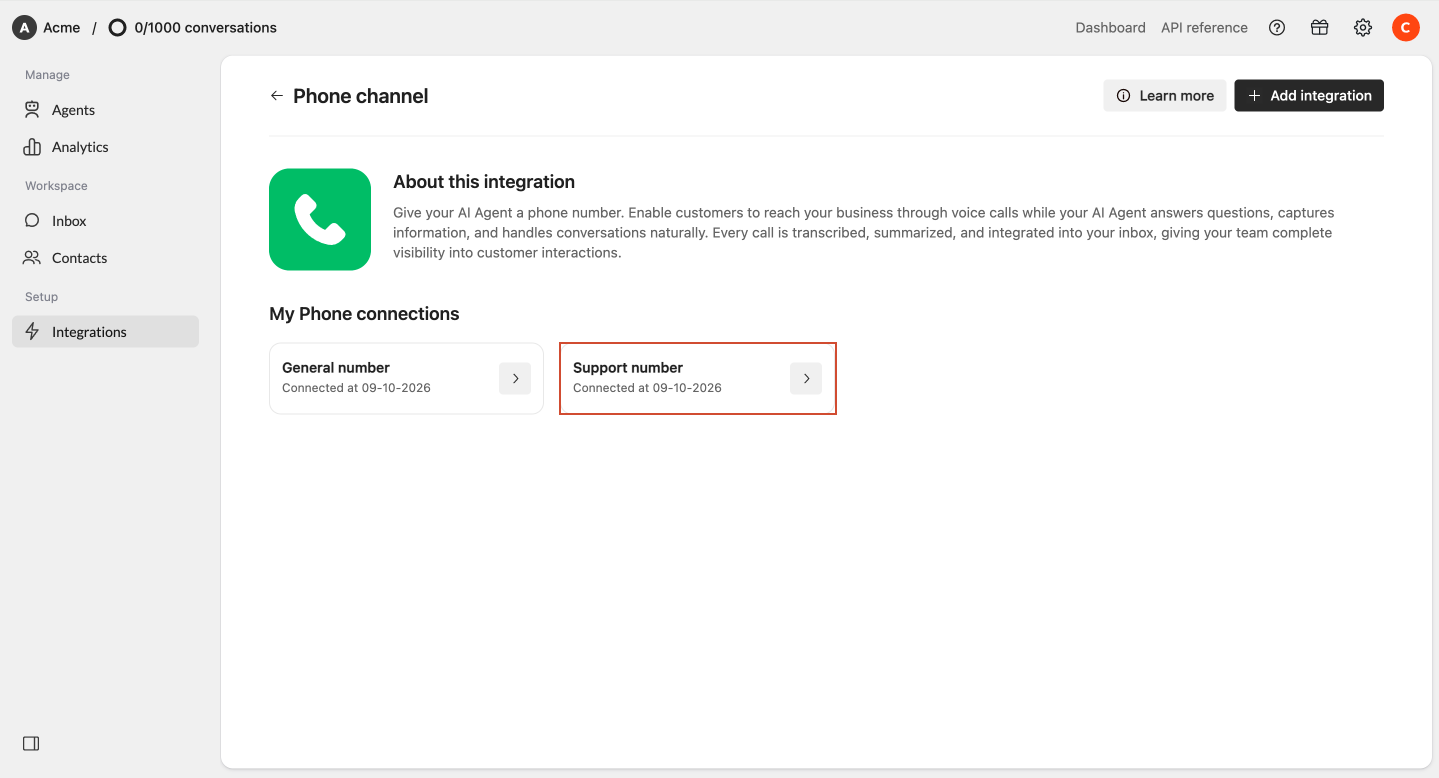Click the Acme workspace avatar icon
The image size is (1439, 778).
pyautogui.click(x=24, y=28)
